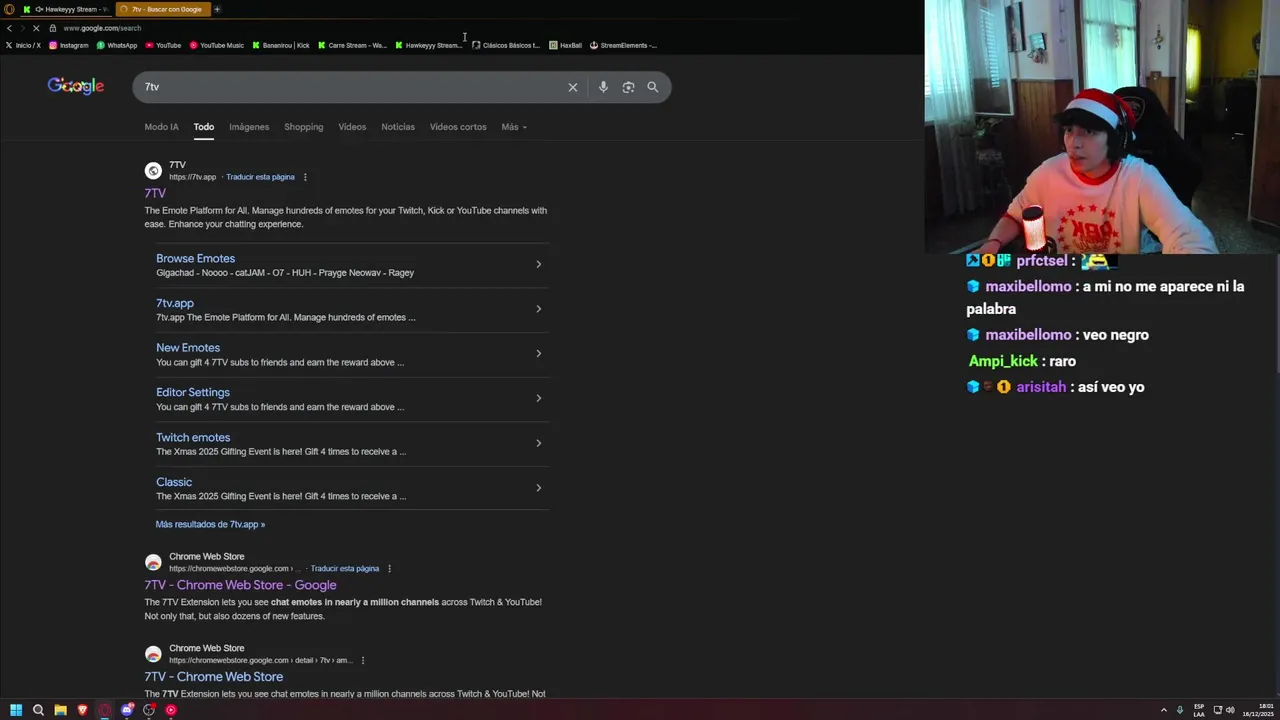The height and width of the screenshot is (720, 1280).
Task: Switch to the Hawkeyyy Stream browser tab
Action: (x=66, y=9)
